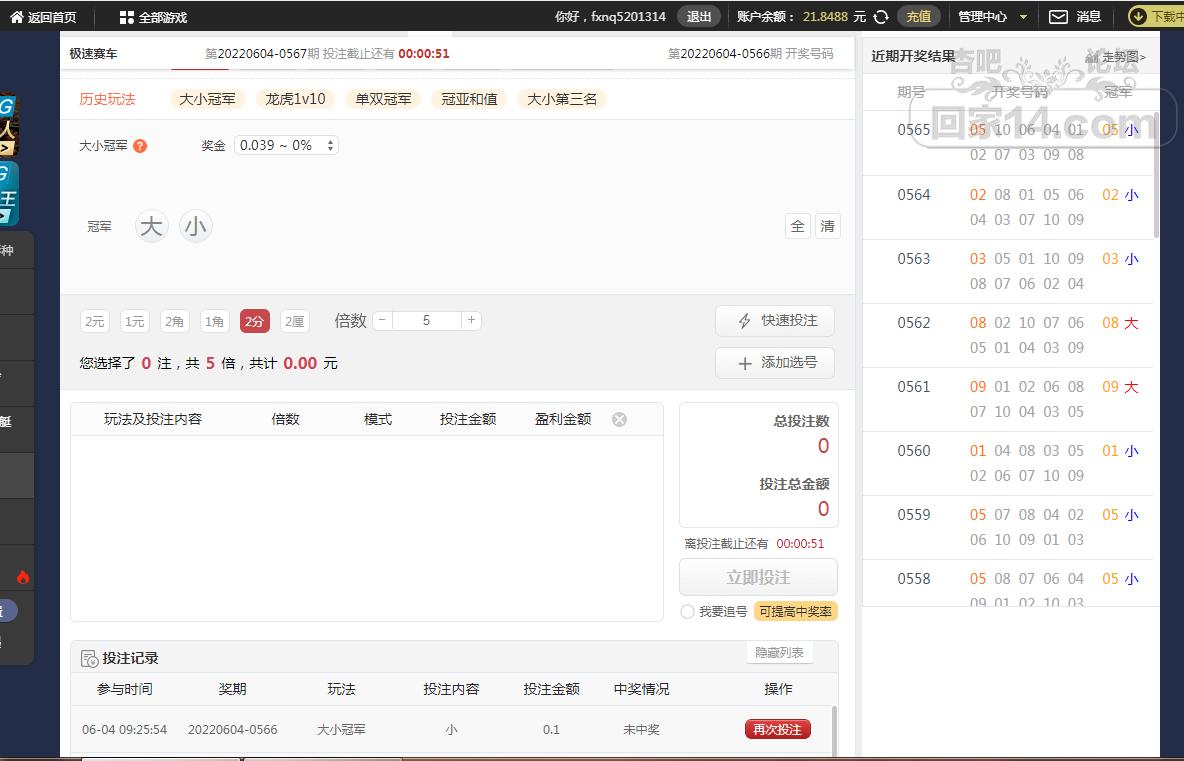Click the refresh balance icon
This screenshot has width=1184, height=761.
click(x=881, y=17)
